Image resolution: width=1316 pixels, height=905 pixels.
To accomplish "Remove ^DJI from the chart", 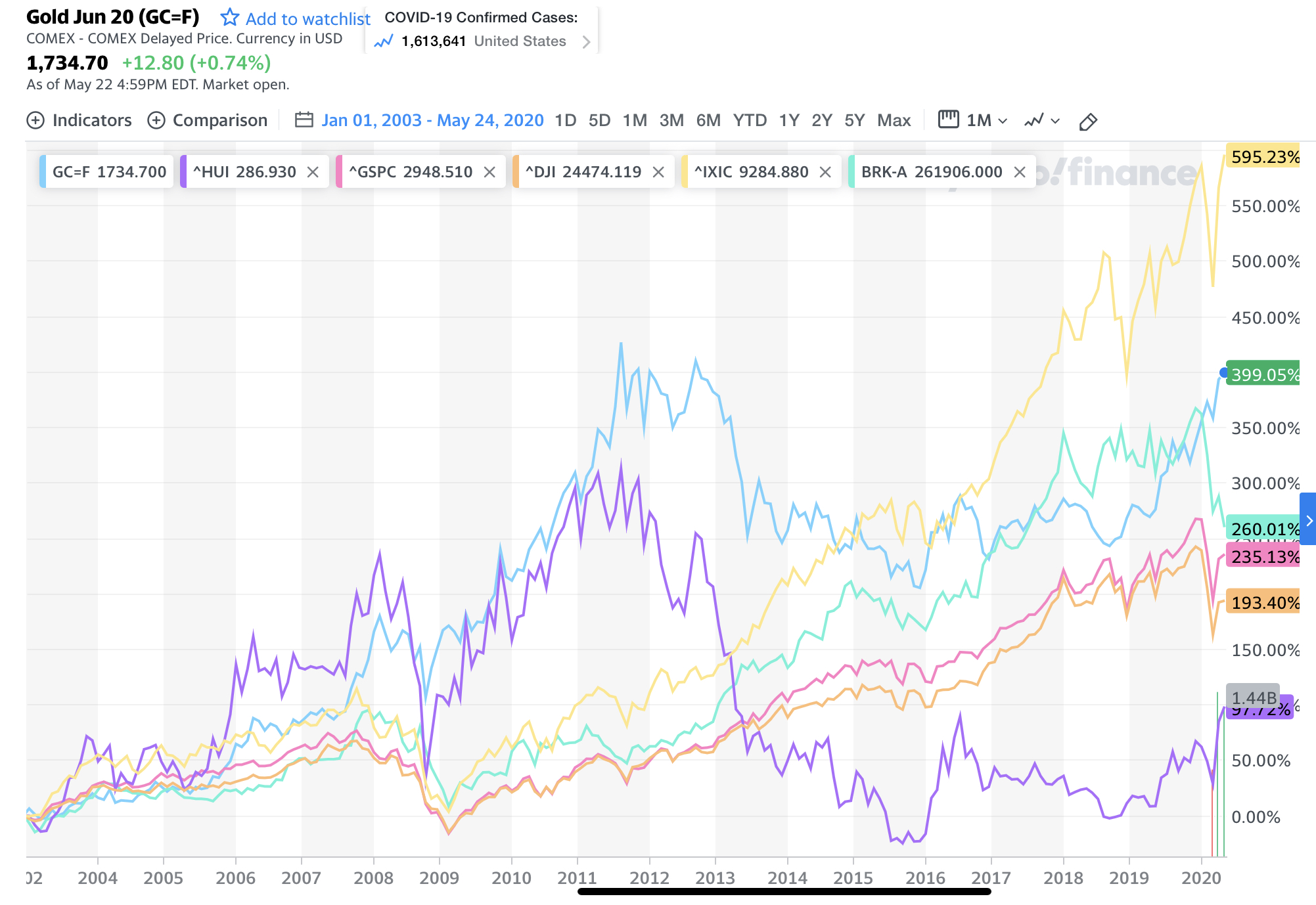I will [x=658, y=172].
